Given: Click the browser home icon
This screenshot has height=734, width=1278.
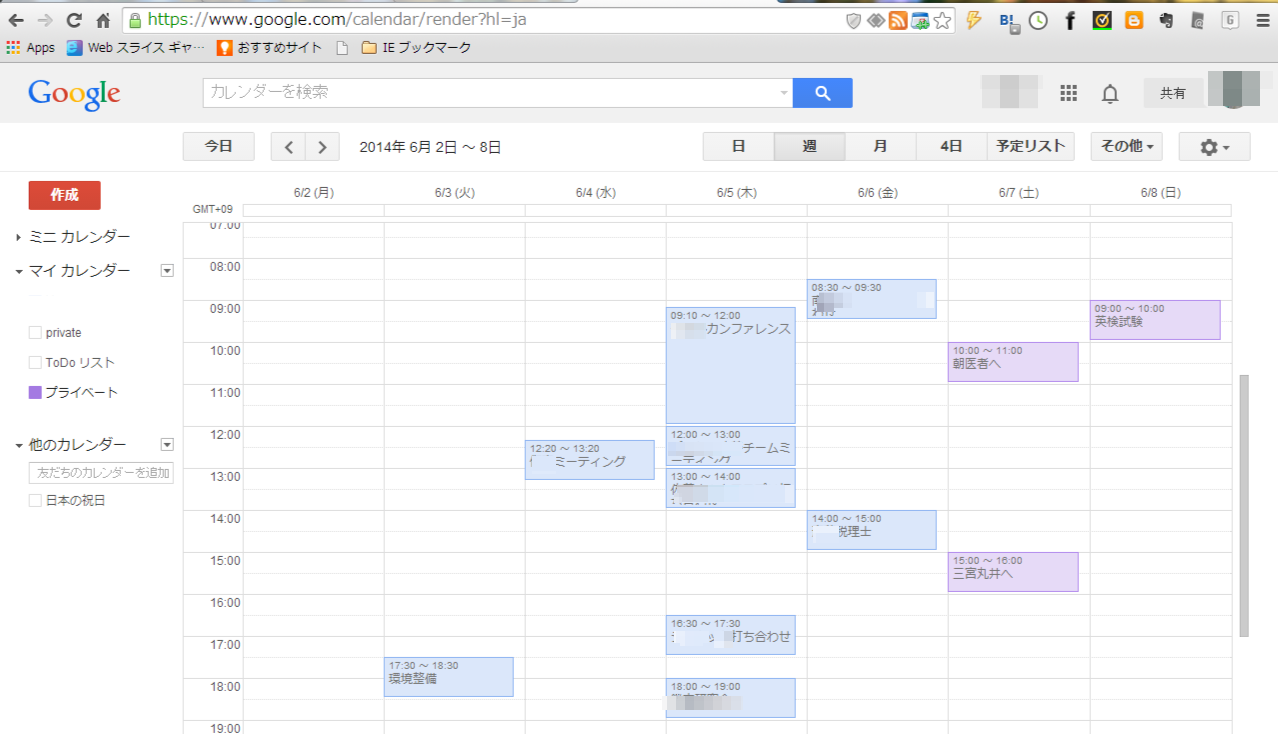Looking at the screenshot, I should tap(103, 20).
